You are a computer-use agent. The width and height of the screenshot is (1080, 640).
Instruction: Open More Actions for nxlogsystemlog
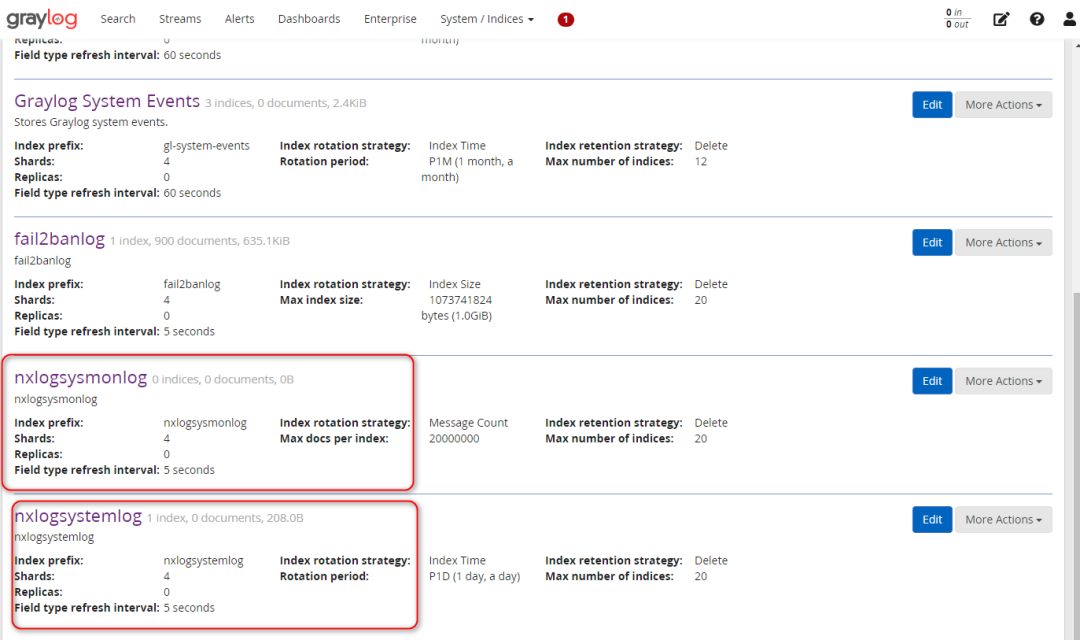[1003, 519]
